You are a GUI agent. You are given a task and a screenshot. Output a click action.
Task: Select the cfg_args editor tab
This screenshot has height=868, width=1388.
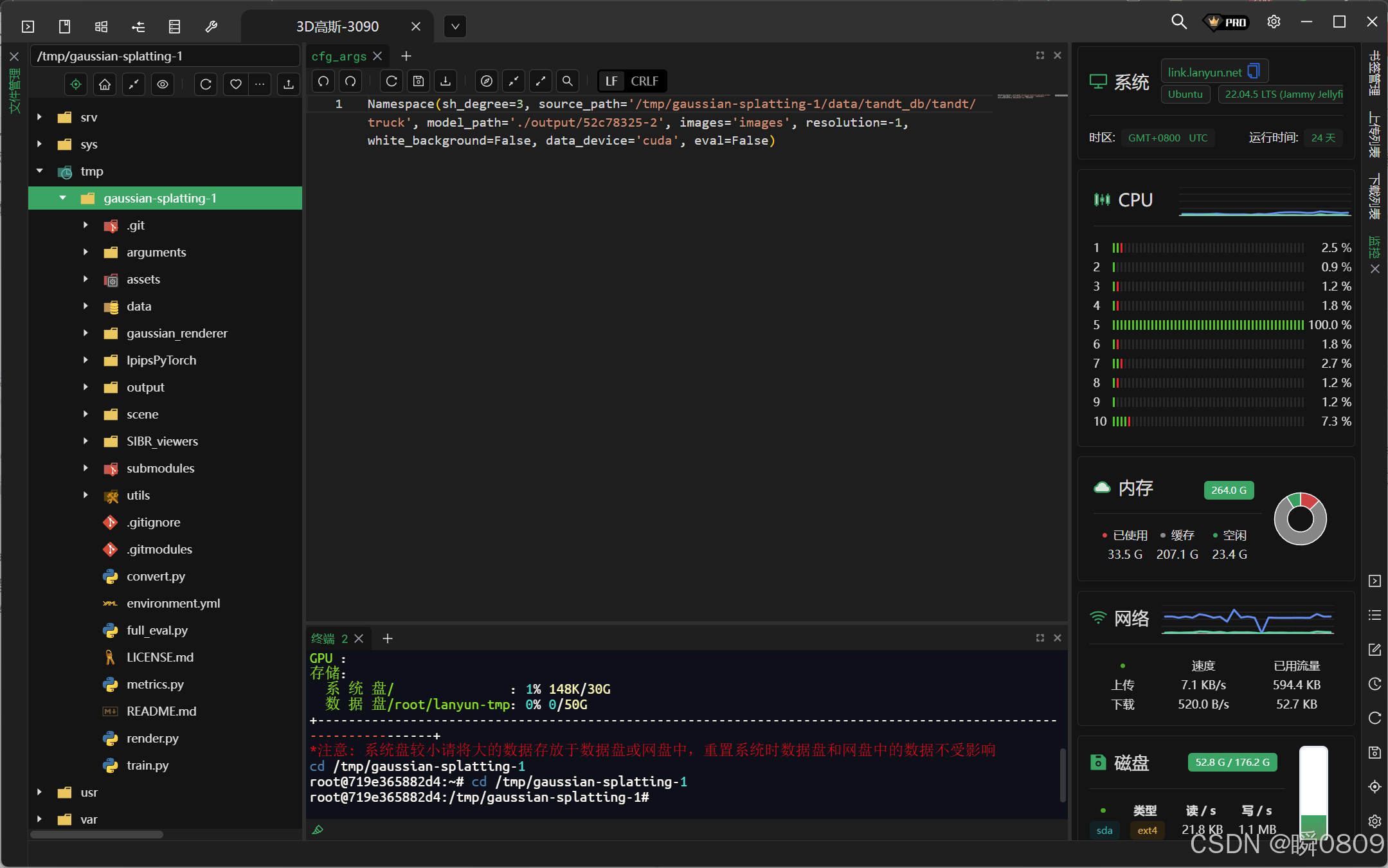339,56
